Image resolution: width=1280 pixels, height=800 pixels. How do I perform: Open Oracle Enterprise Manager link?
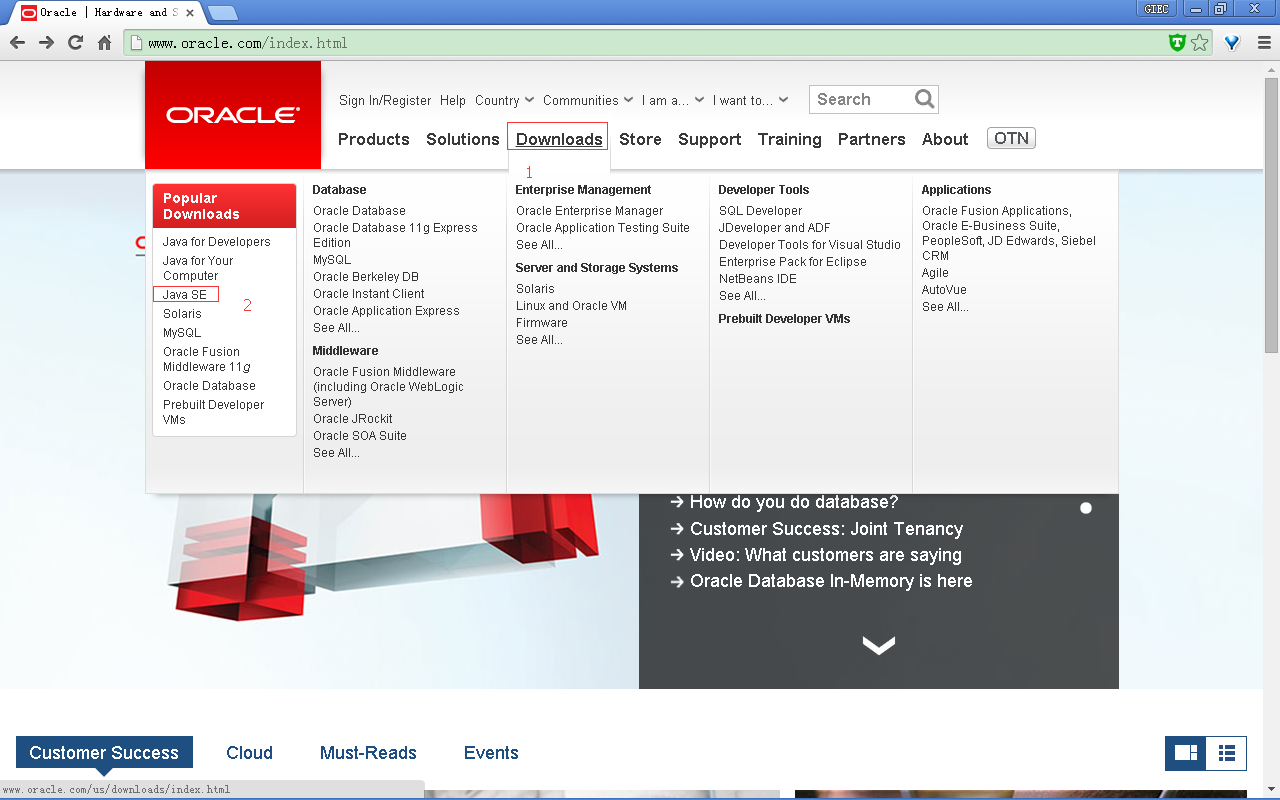tap(590, 211)
